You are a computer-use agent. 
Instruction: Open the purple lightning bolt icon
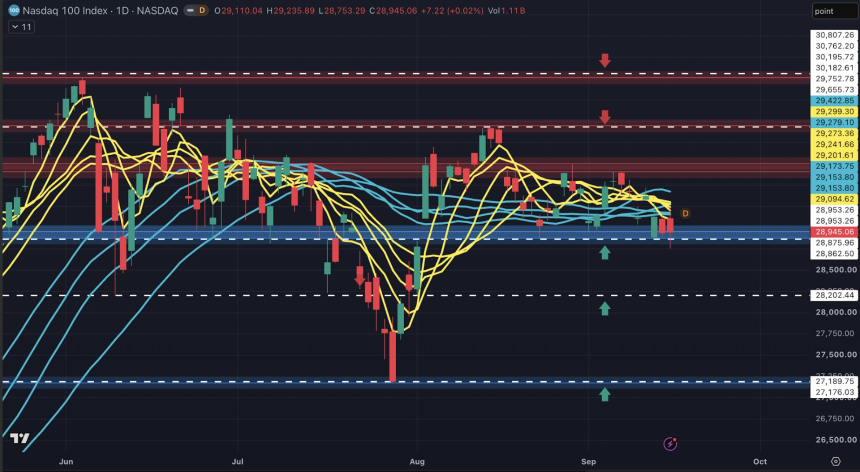click(x=670, y=443)
